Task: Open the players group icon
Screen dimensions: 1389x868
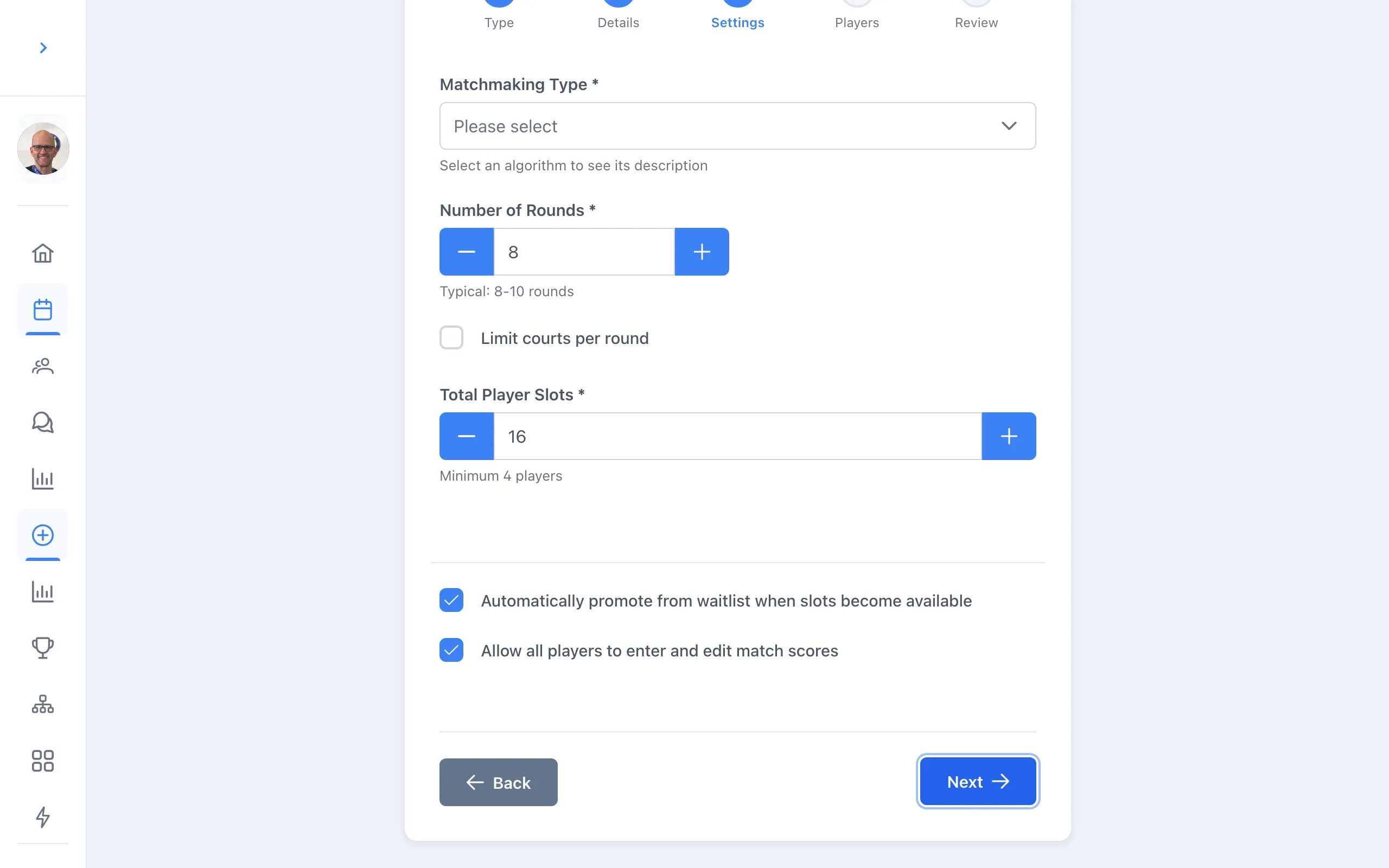Action: (42, 366)
